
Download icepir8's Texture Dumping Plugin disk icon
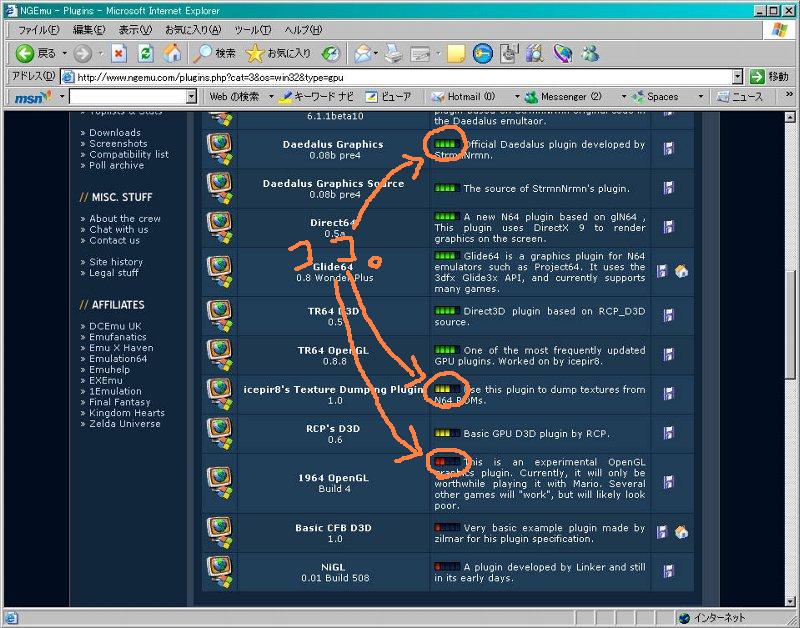point(668,394)
